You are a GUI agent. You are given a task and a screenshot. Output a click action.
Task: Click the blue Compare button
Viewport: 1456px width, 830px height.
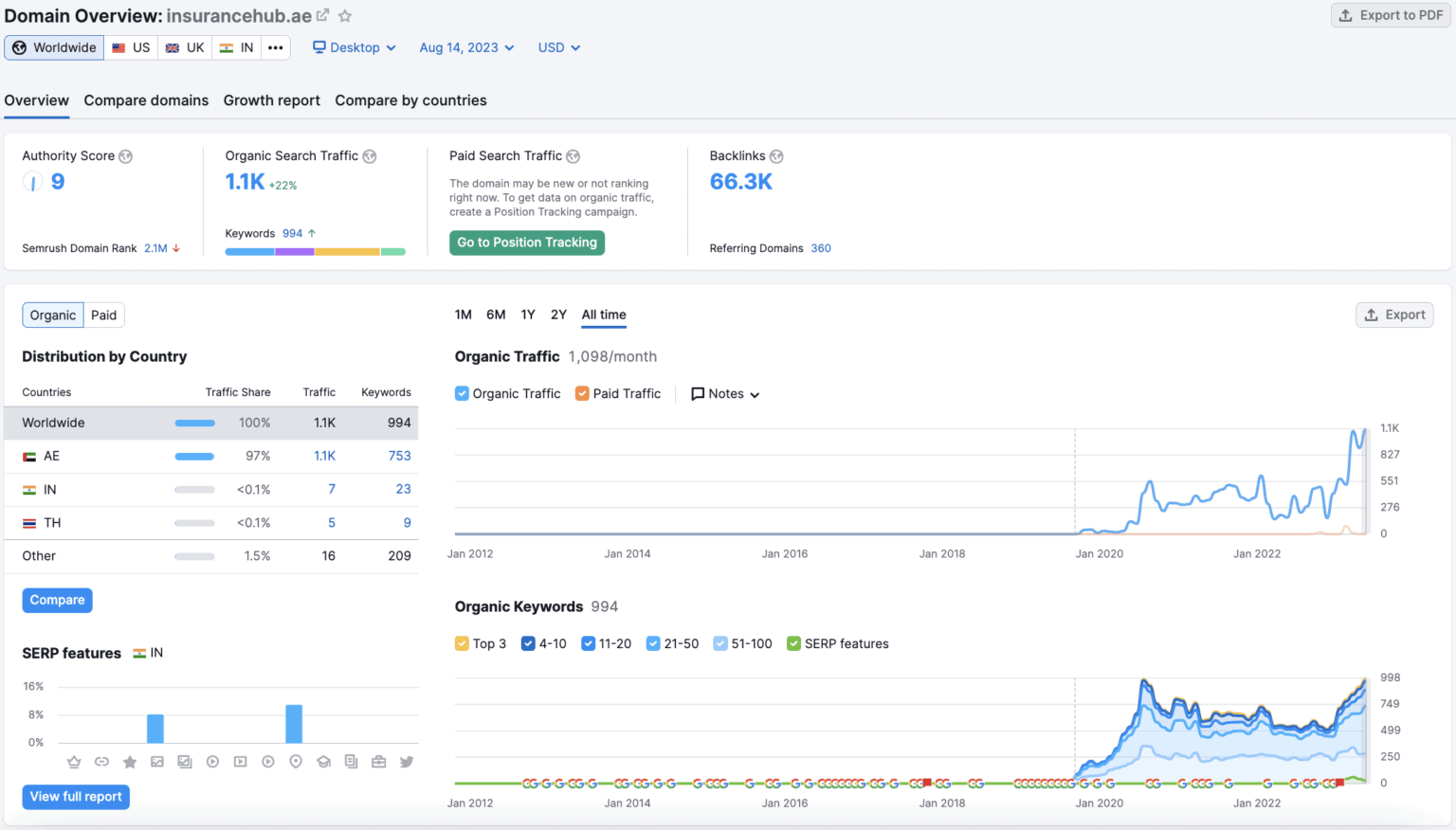(58, 600)
